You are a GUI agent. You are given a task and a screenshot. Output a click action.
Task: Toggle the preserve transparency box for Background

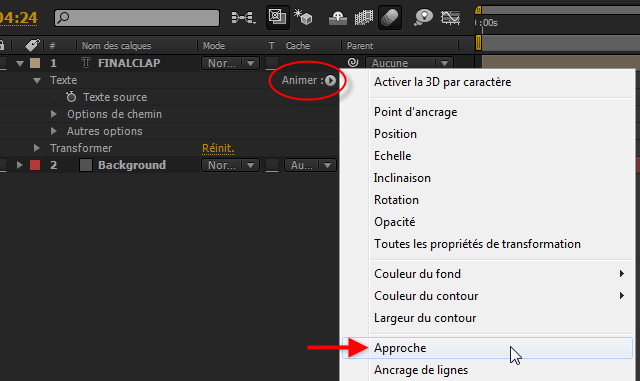(272, 165)
